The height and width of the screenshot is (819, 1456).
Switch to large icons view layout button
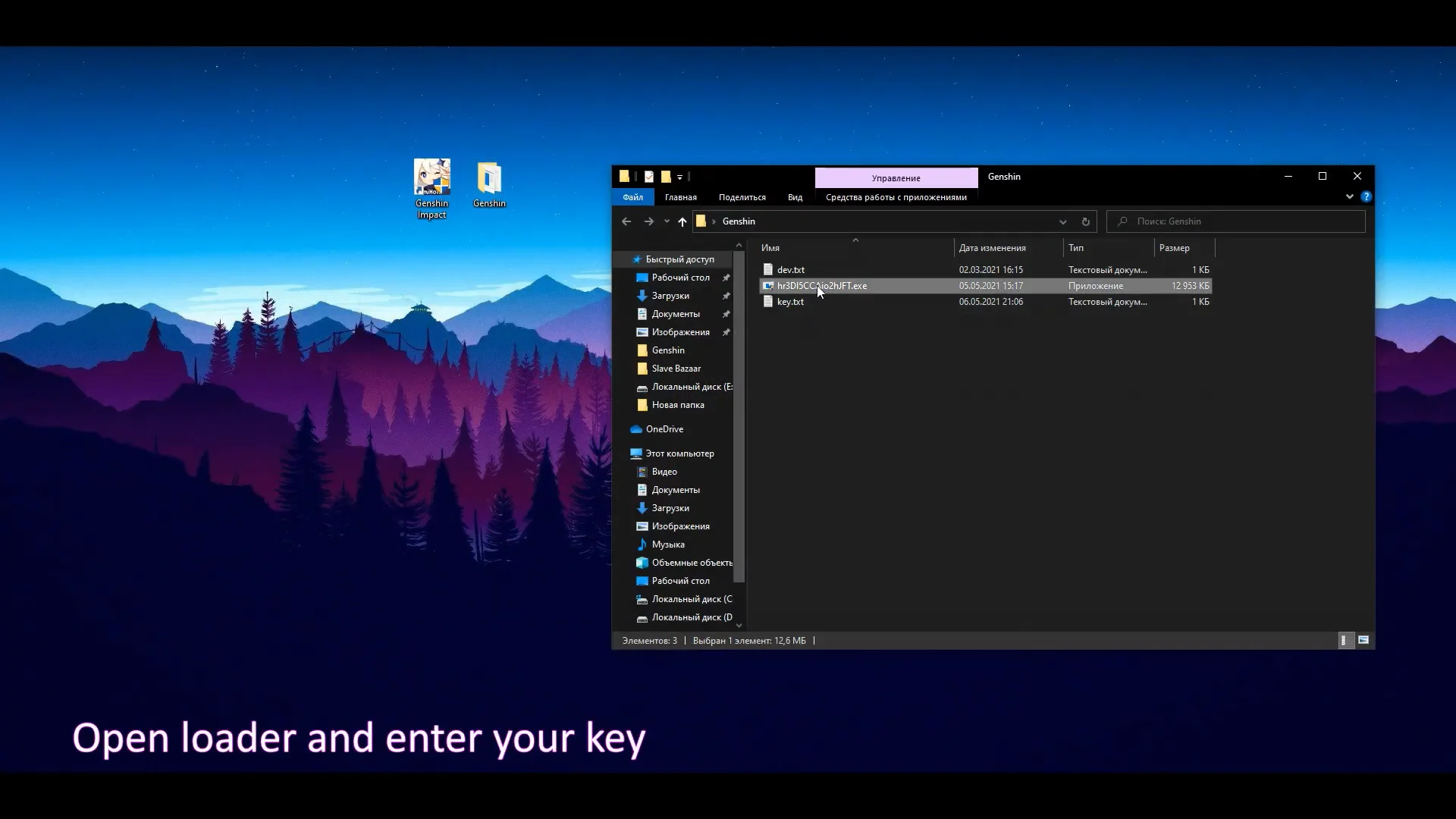pos(1363,641)
